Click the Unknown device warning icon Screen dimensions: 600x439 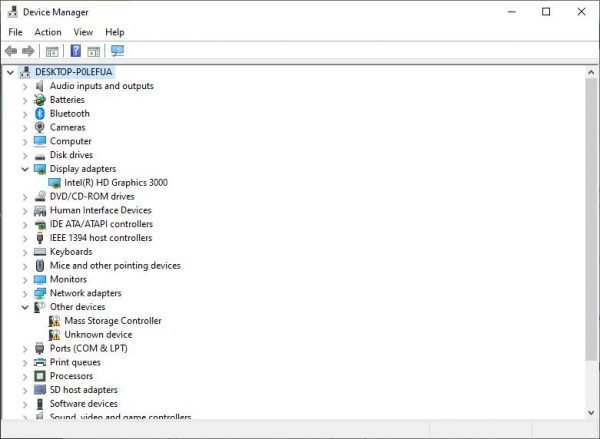click(54, 335)
